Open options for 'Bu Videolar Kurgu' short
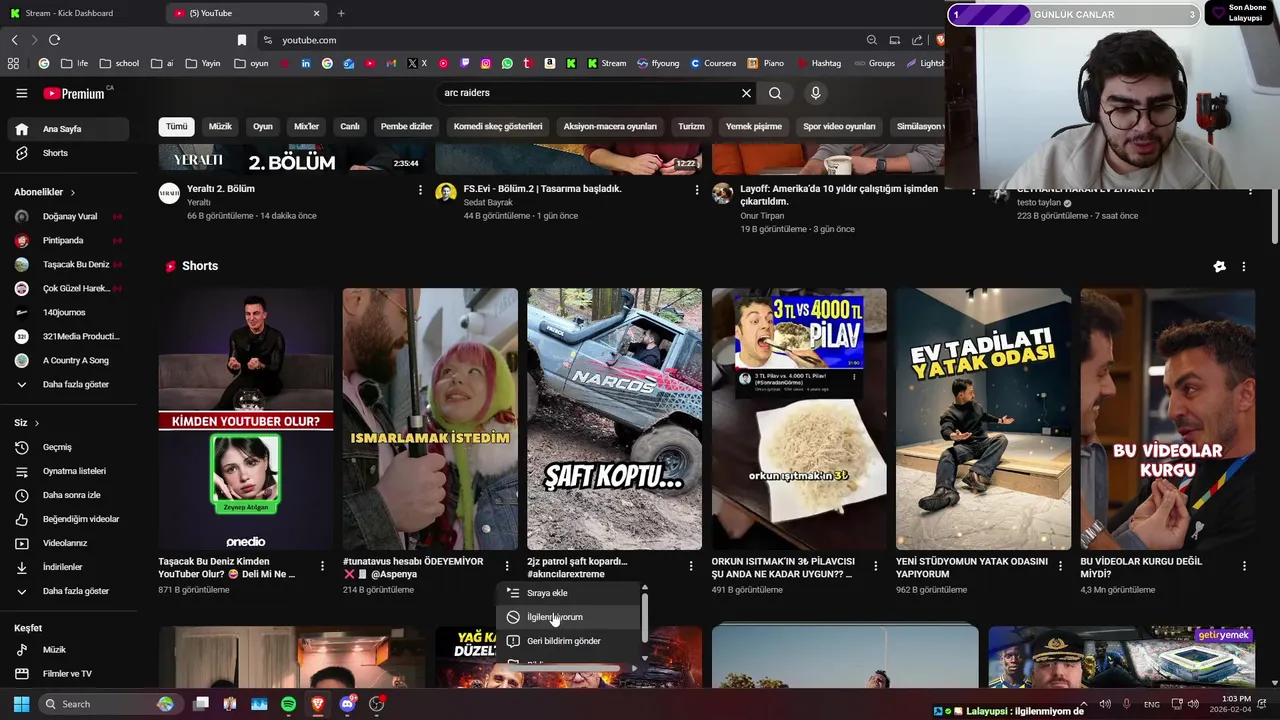 point(1244,566)
